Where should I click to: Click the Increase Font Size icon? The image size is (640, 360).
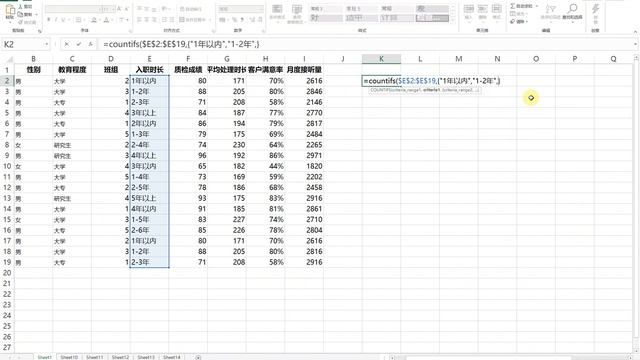point(119,9)
